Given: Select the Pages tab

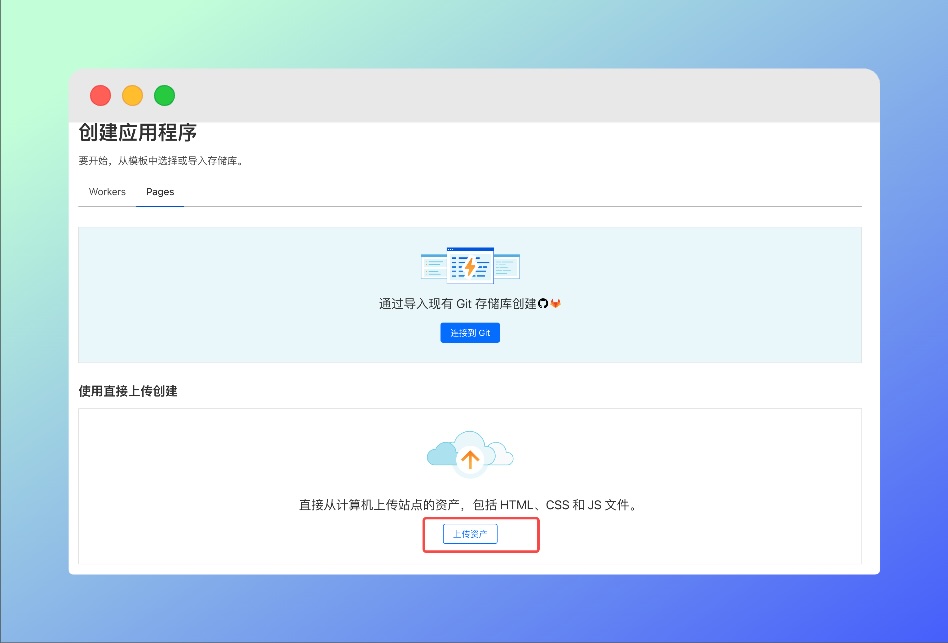Looking at the screenshot, I should click(x=160, y=192).
